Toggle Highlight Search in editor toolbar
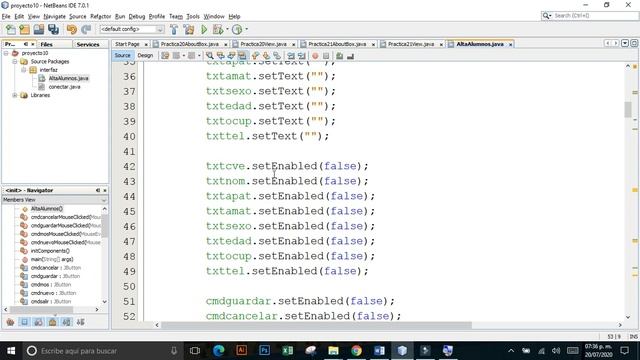Image resolution: width=640 pixels, height=360 pixels. click(242, 56)
